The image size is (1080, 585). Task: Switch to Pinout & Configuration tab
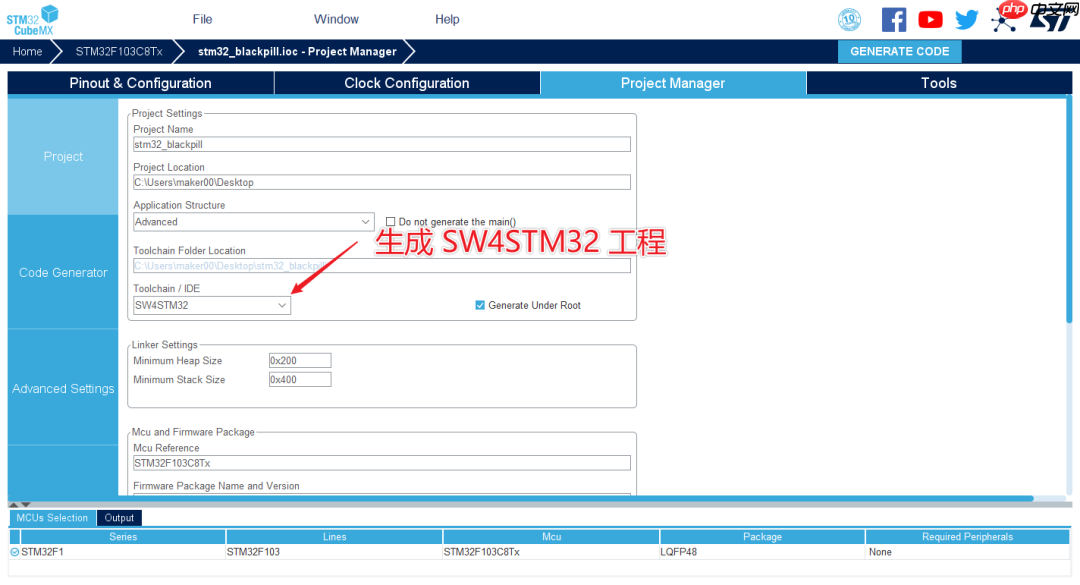coord(141,83)
